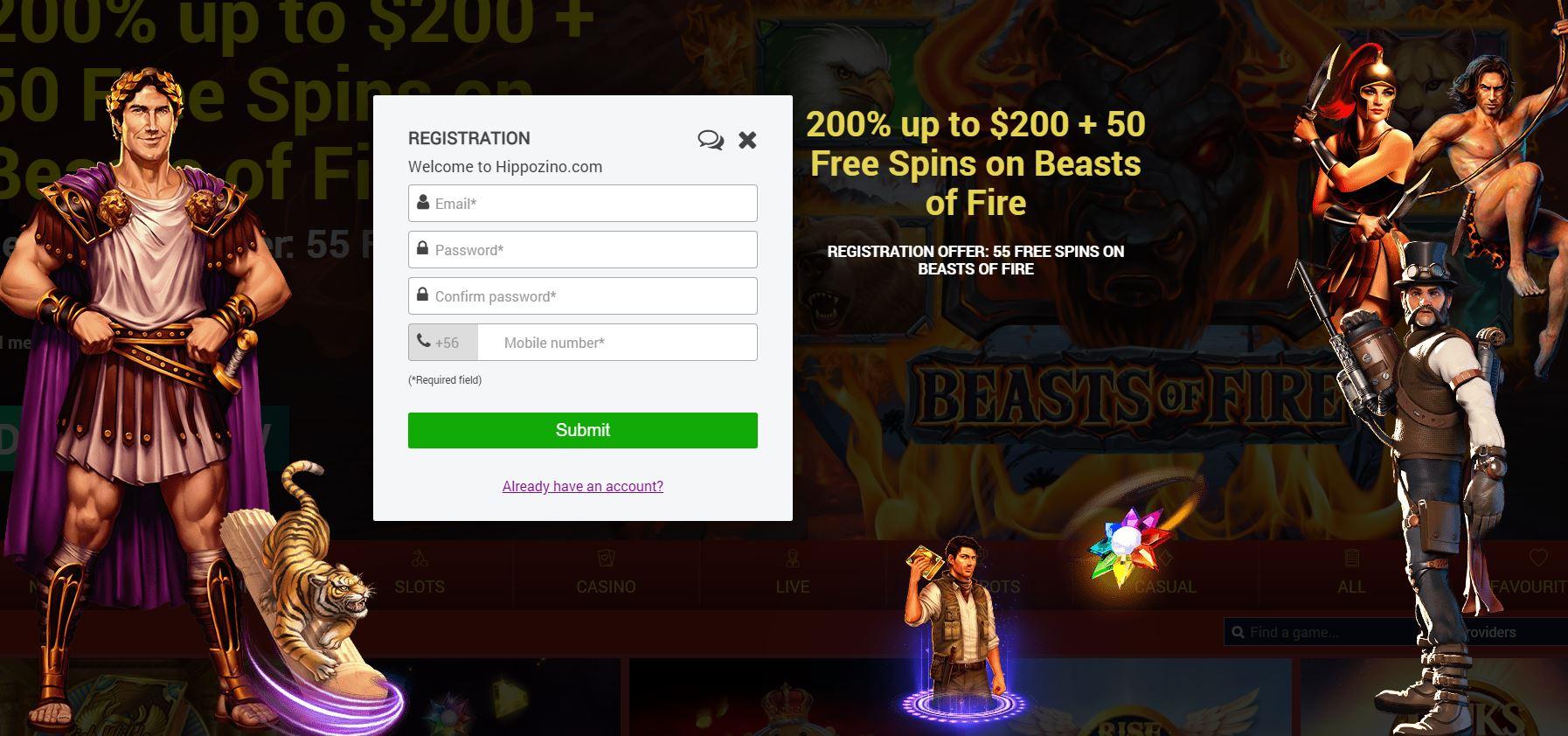Click the FAVOURITES heart icon
The height and width of the screenshot is (736, 1568).
click(1538, 558)
